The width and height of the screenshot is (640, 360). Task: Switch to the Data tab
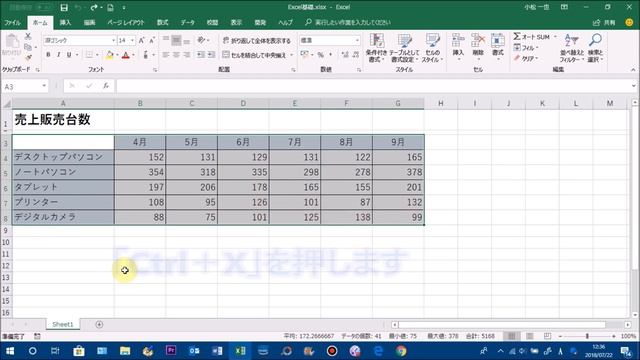point(188,22)
